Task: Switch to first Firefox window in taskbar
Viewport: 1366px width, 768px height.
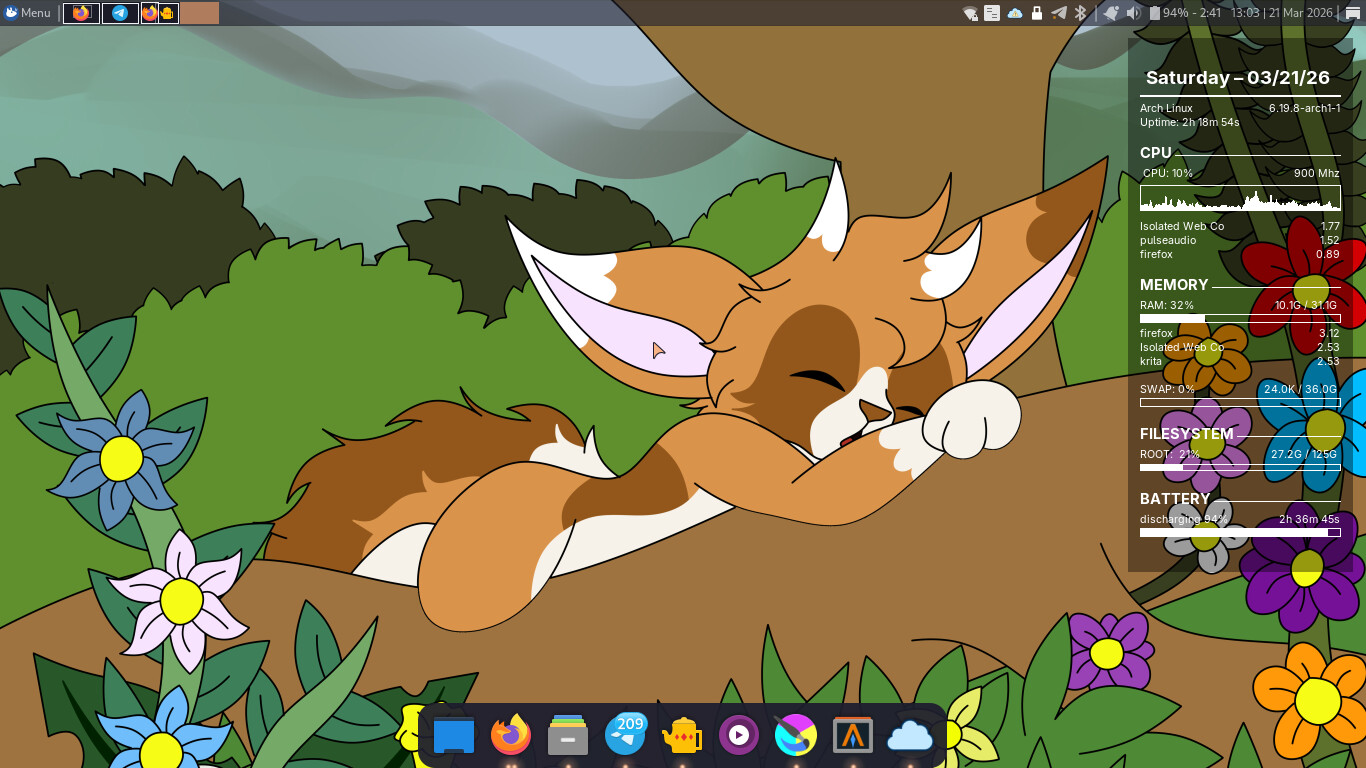Action: (x=81, y=13)
